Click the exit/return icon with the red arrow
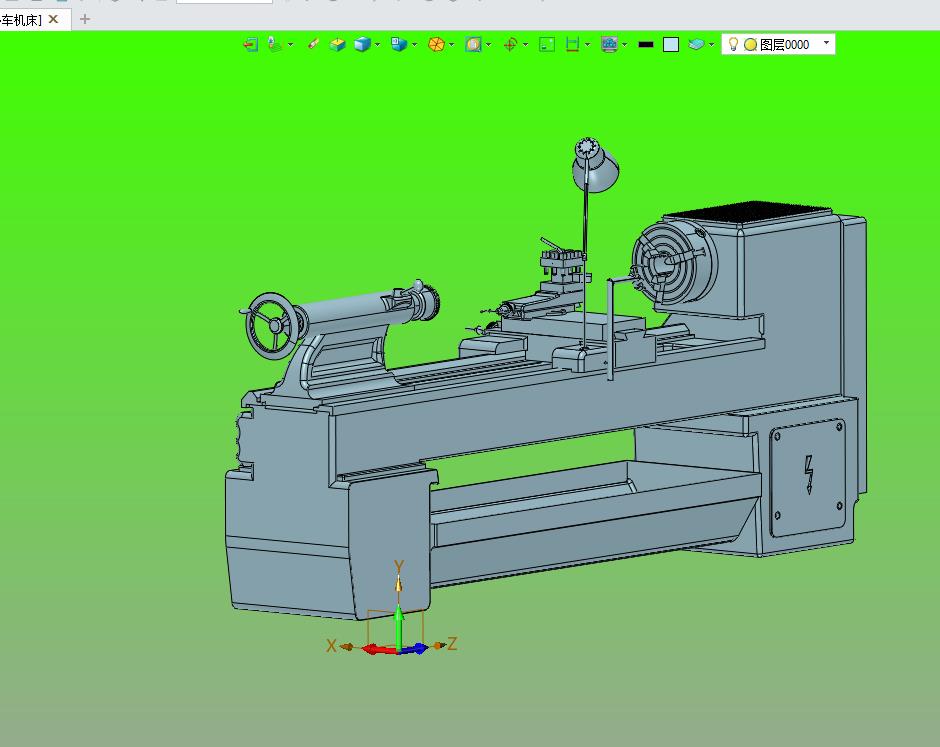The height and width of the screenshot is (747, 940). [x=251, y=44]
